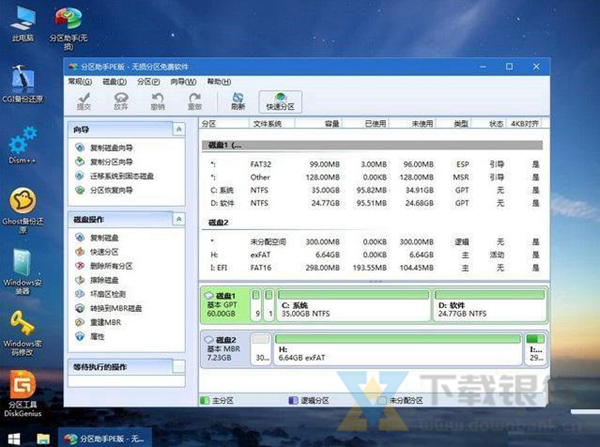Sort by the 类型 column header
Screen dimensions: 600x447
[454, 124]
